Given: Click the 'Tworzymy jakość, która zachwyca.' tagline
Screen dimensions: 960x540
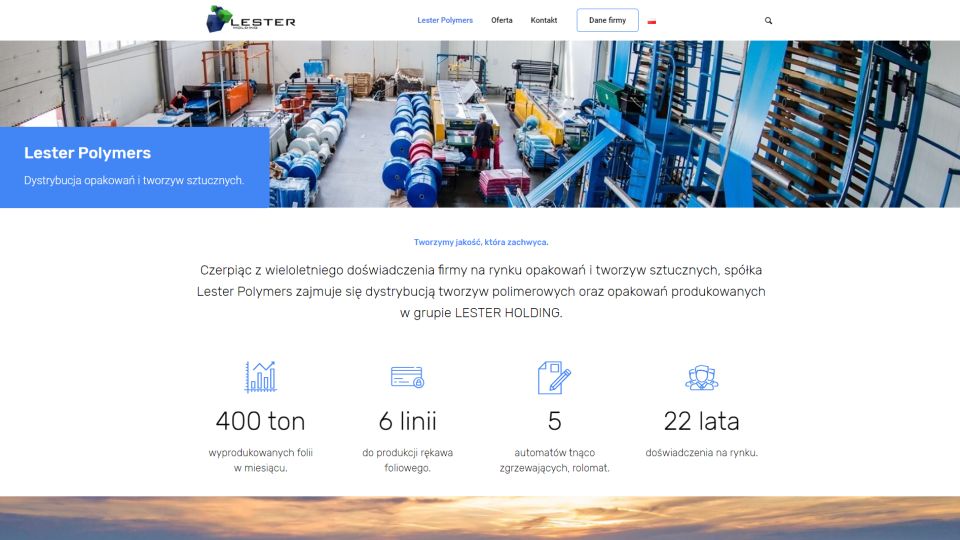Looking at the screenshot, I should (481, 242).
